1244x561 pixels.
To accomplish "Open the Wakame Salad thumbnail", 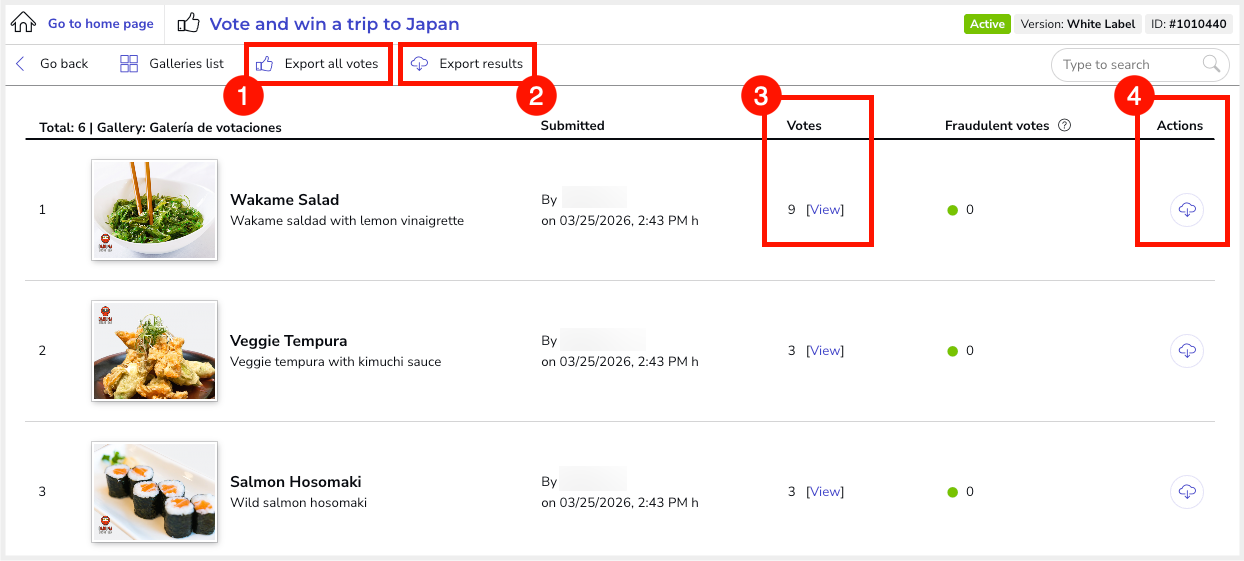I will point(154,210).
